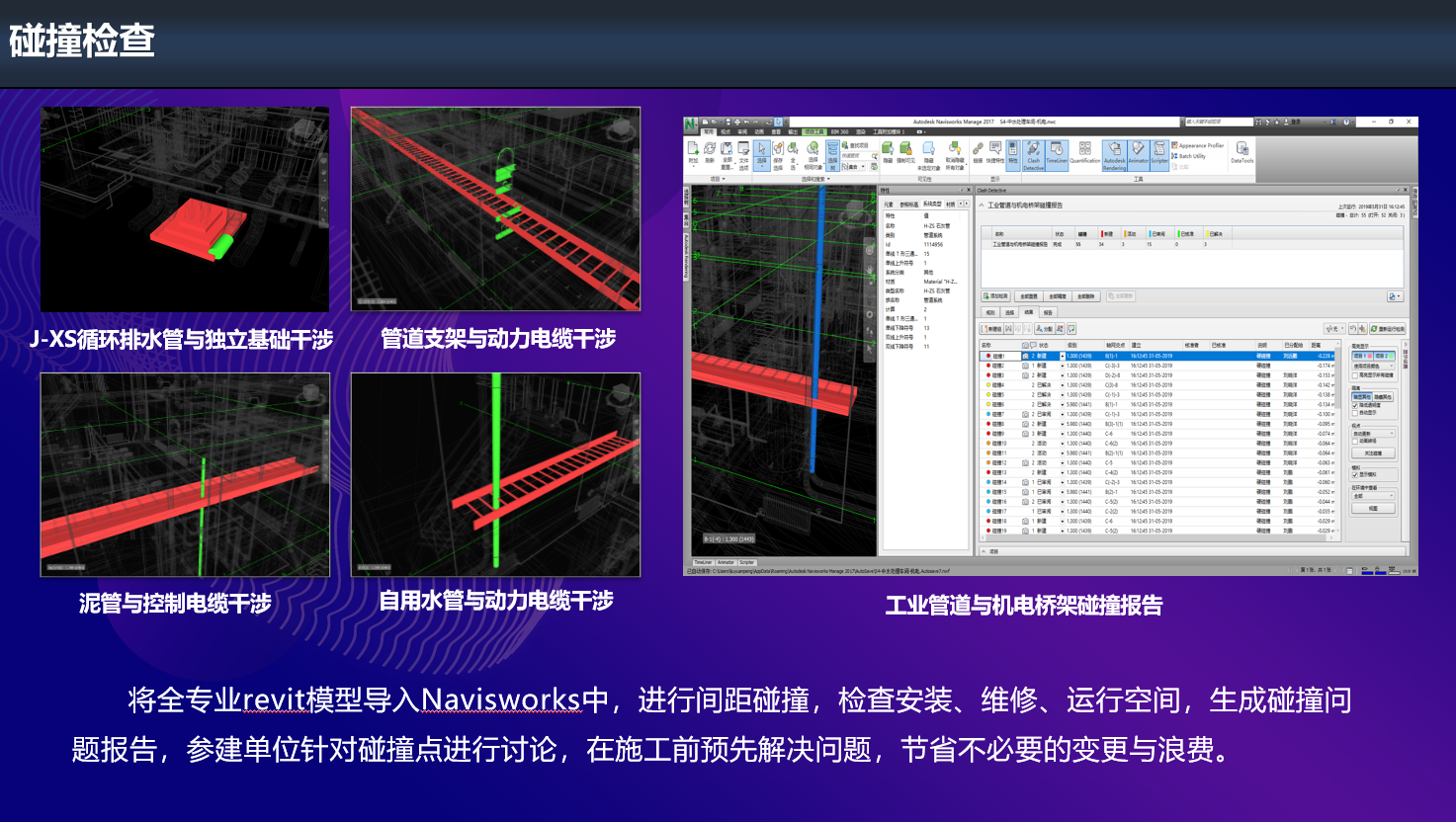Screen dimensions: 1456x822
Task: Click 全部删除 button
Action: pos(1086,296)
